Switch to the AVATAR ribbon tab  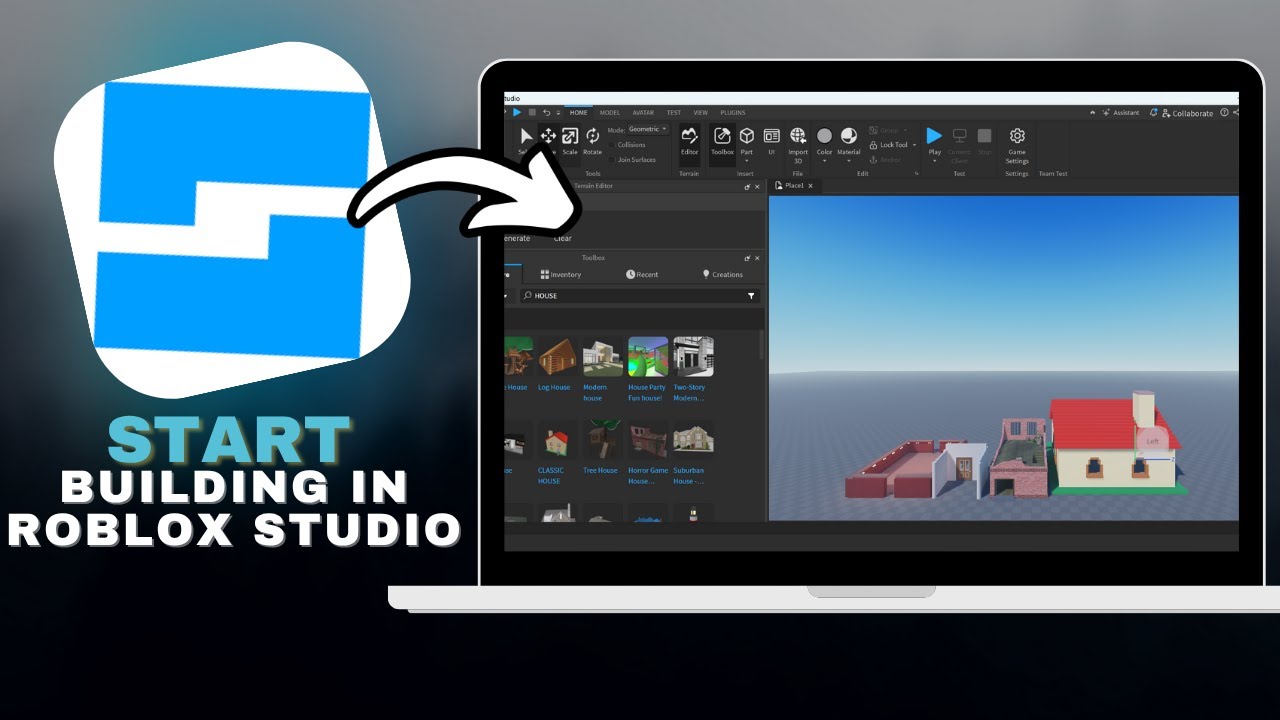643,113
